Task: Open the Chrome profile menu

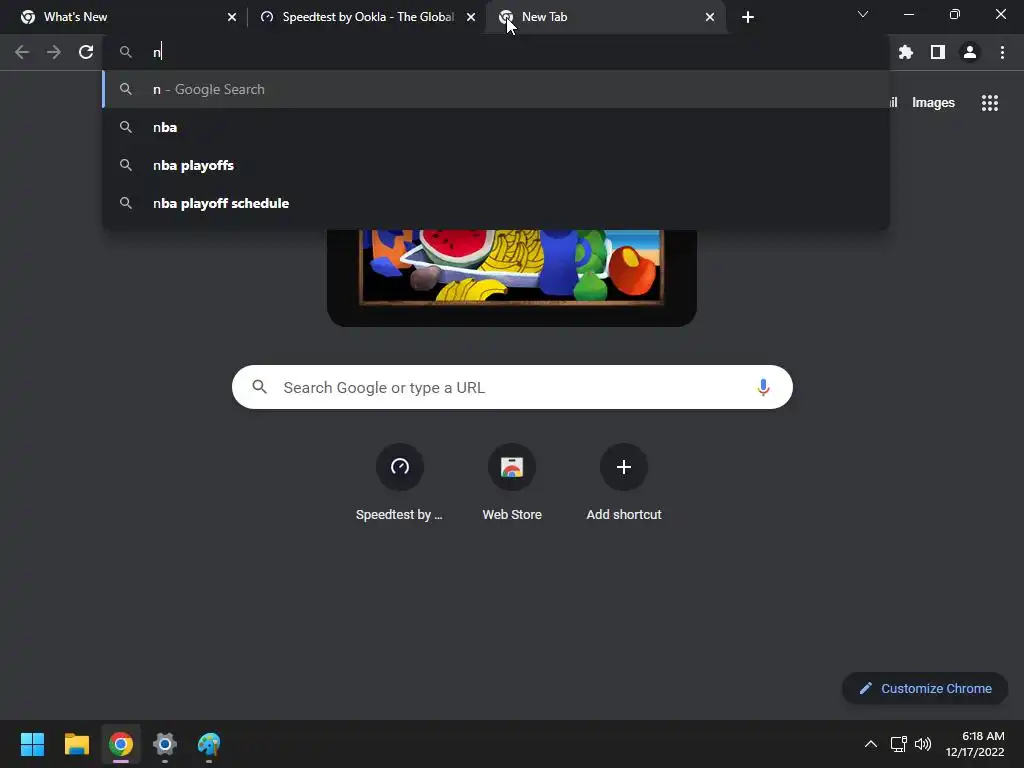Action: click(x=969, y=52)
